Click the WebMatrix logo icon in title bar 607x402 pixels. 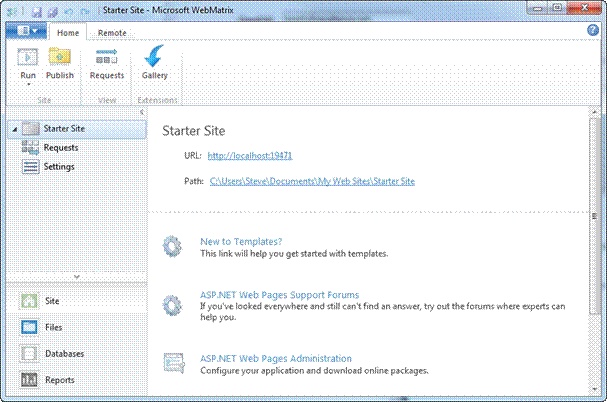[x=12, y=12]
